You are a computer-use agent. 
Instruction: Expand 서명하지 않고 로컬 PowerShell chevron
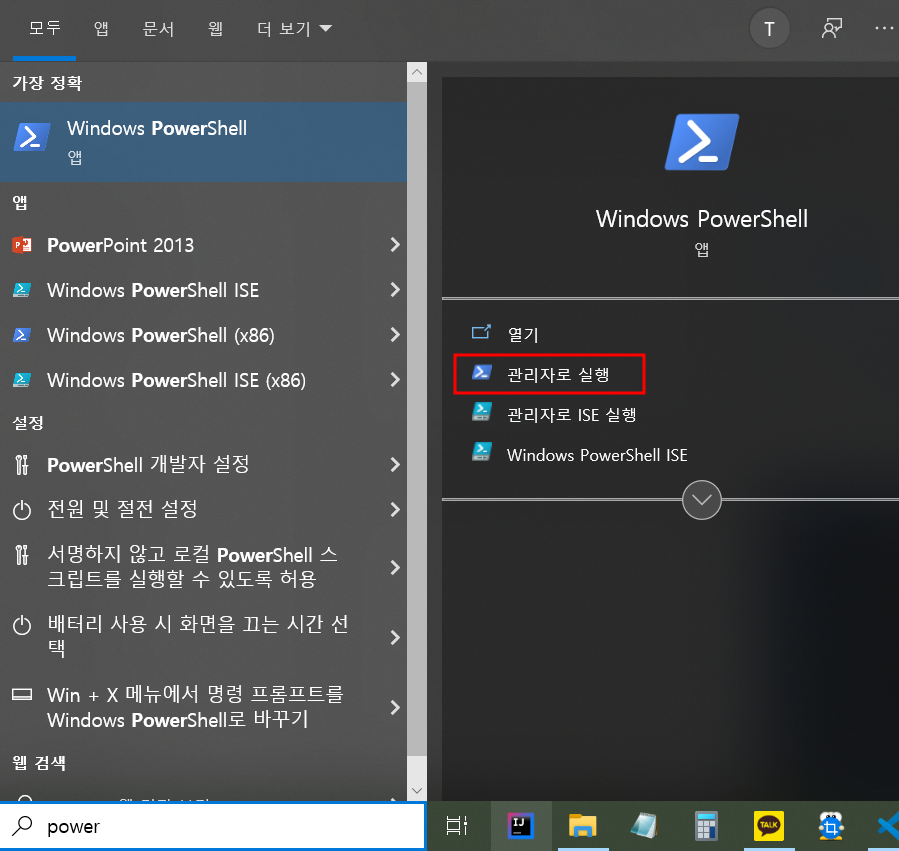coord(394,567)
